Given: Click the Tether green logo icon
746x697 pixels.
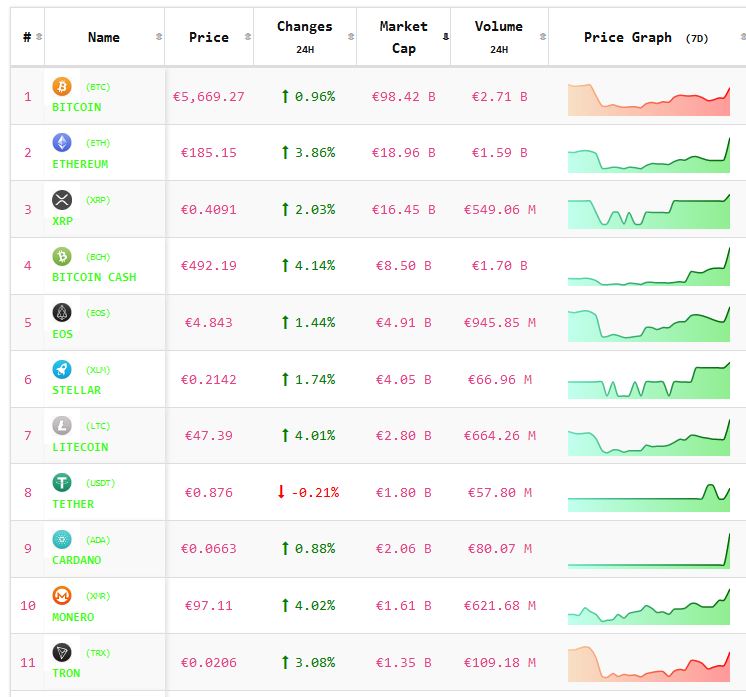Looking at the screenshot, I should tap(62, 483).
